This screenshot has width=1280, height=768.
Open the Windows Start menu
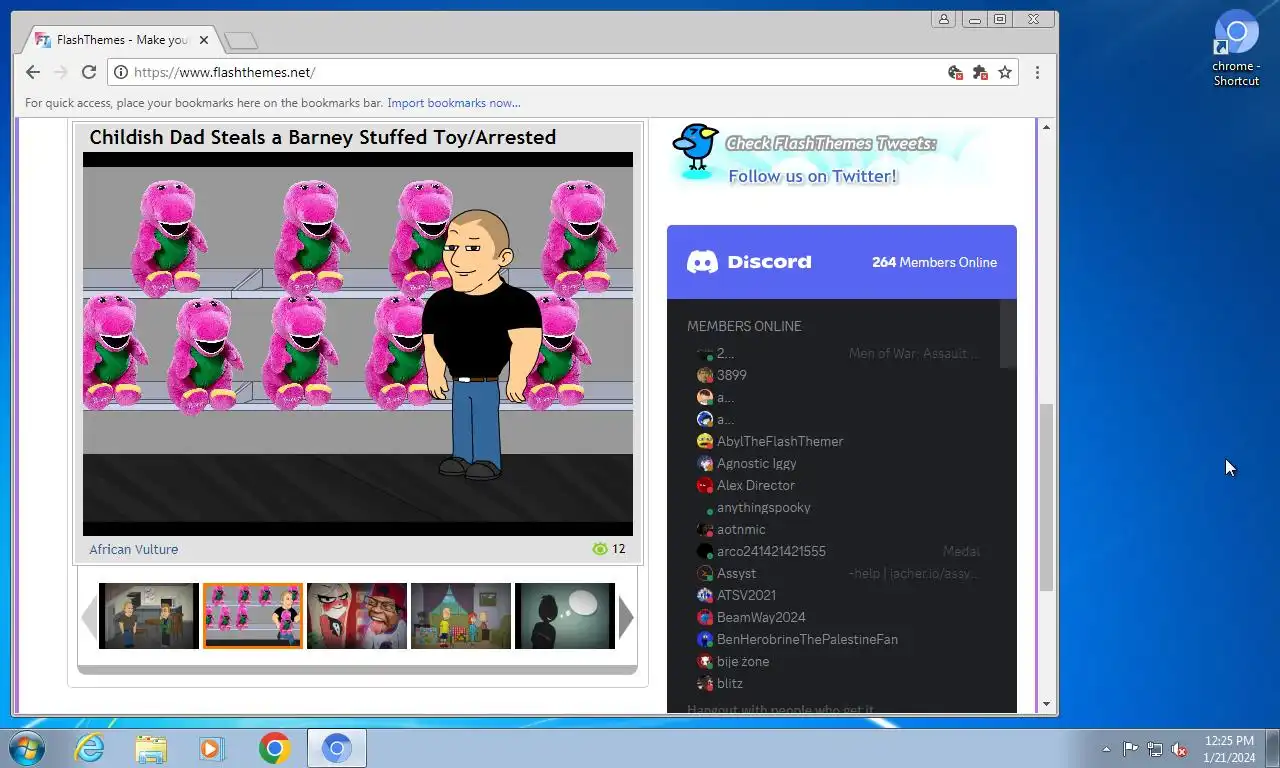click(25, 748)
